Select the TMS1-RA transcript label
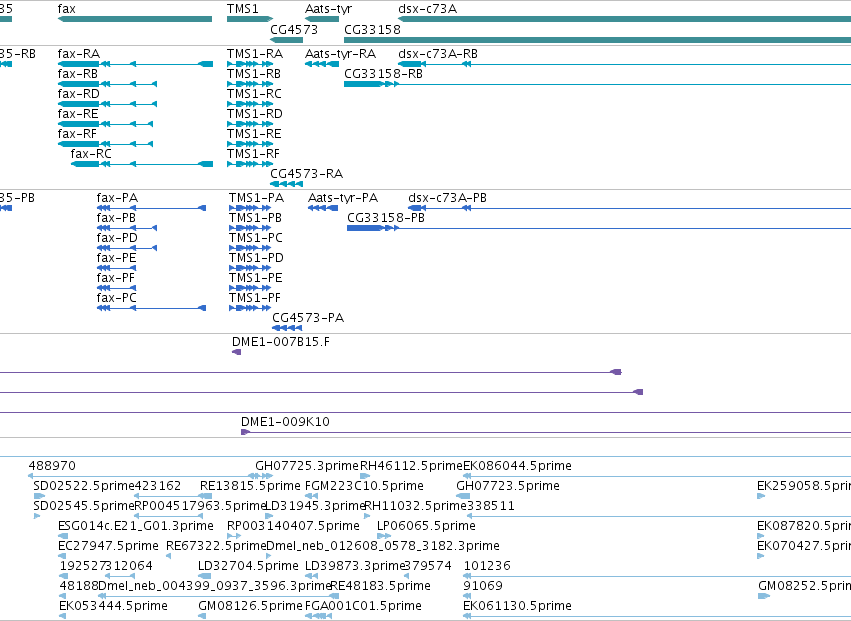Screen dimensions: 851x621 coord(255,54)
